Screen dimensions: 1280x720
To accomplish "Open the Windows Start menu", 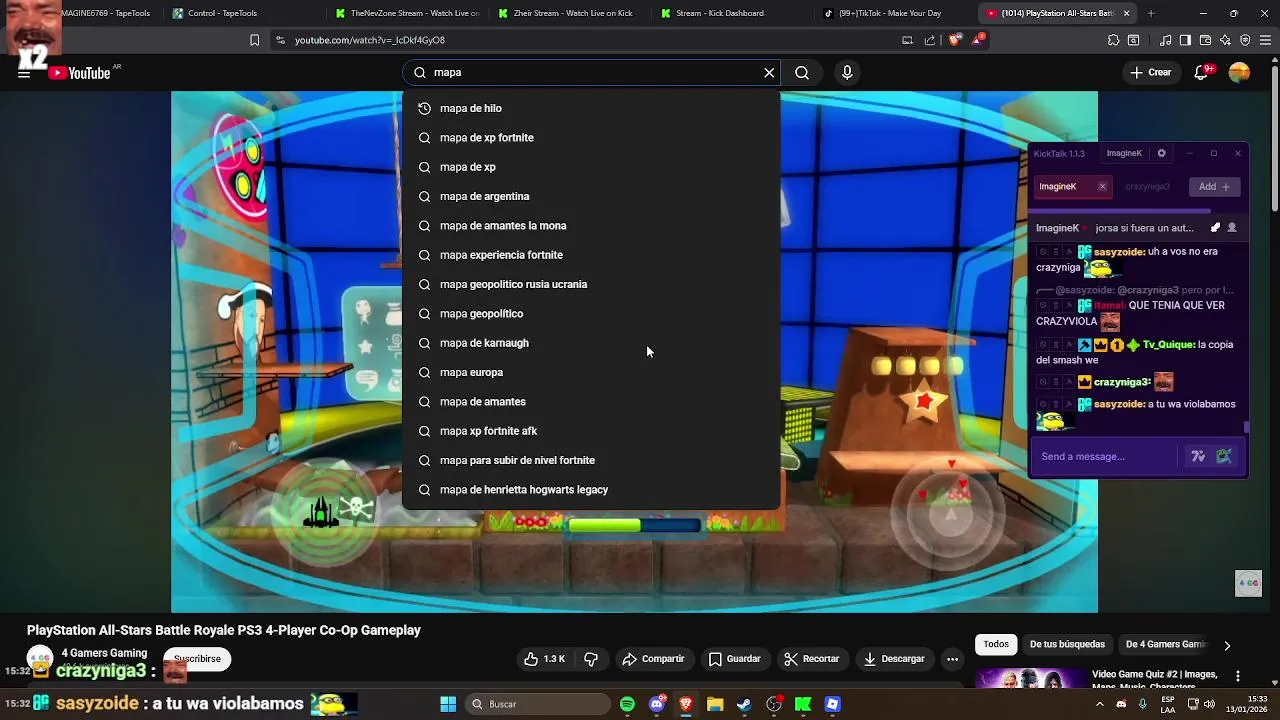I will (x=448, y=704).
